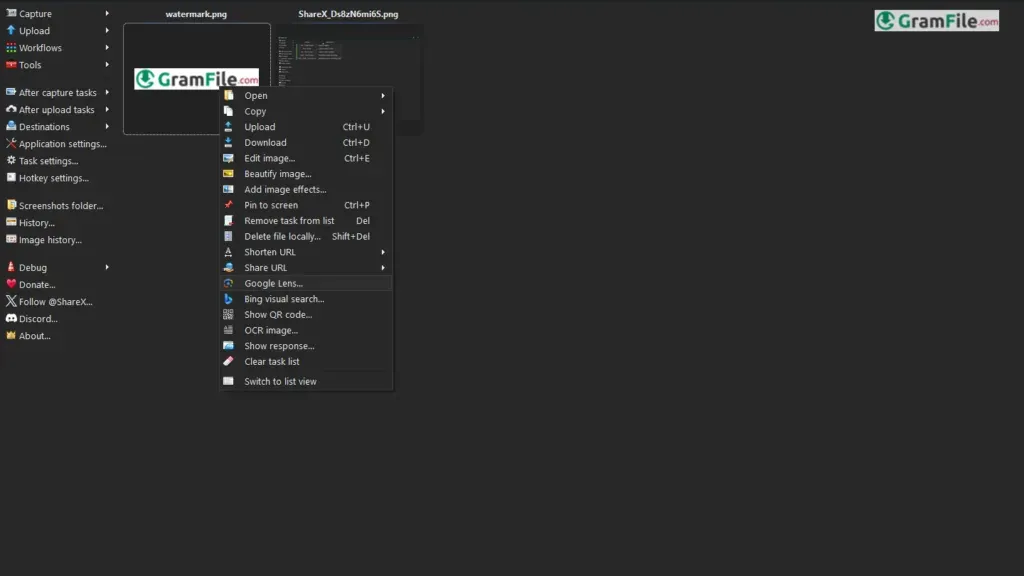
Task: Choose Download in the context menu
Action: [x=306, y=142]
